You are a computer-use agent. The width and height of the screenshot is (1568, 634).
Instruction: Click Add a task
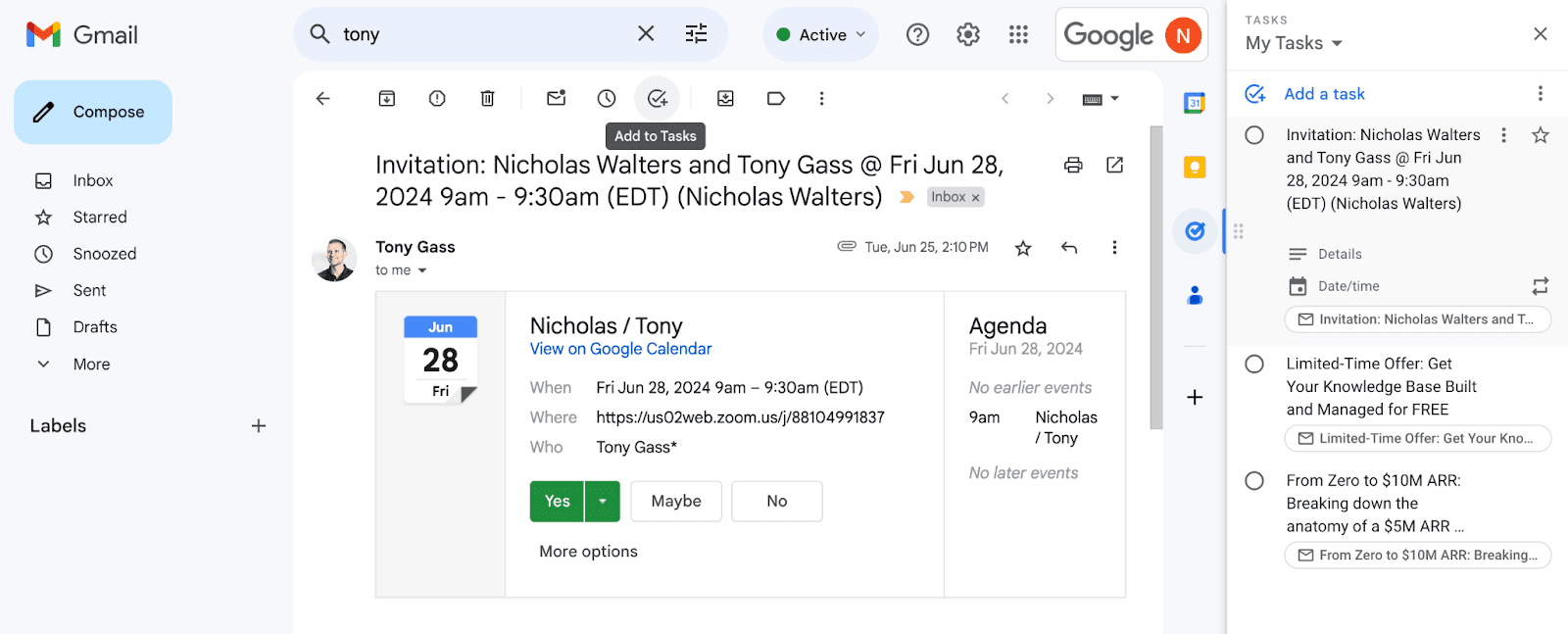[x=1324, y=94]
